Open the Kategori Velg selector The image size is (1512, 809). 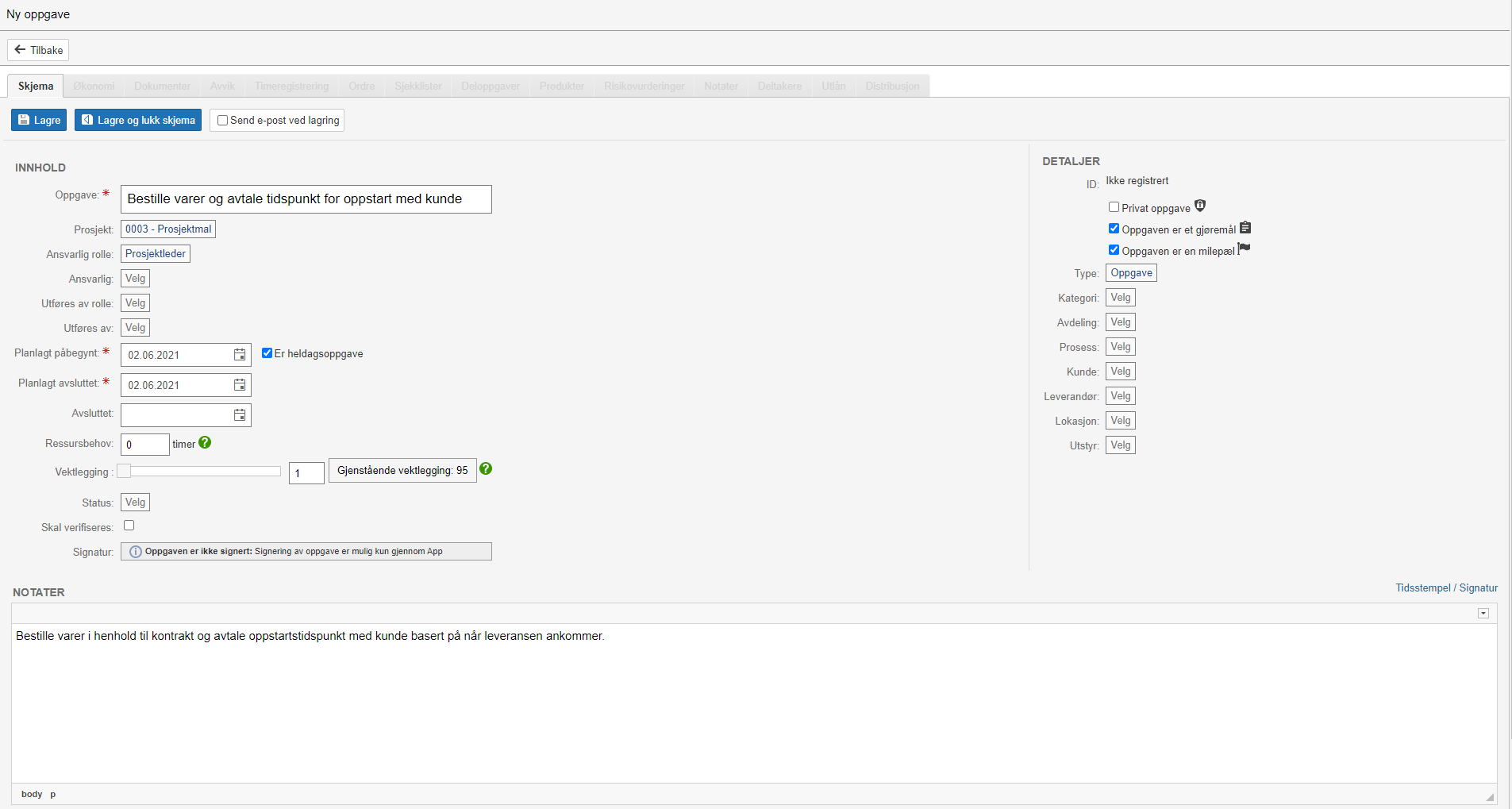click(x=1120, y=298)
